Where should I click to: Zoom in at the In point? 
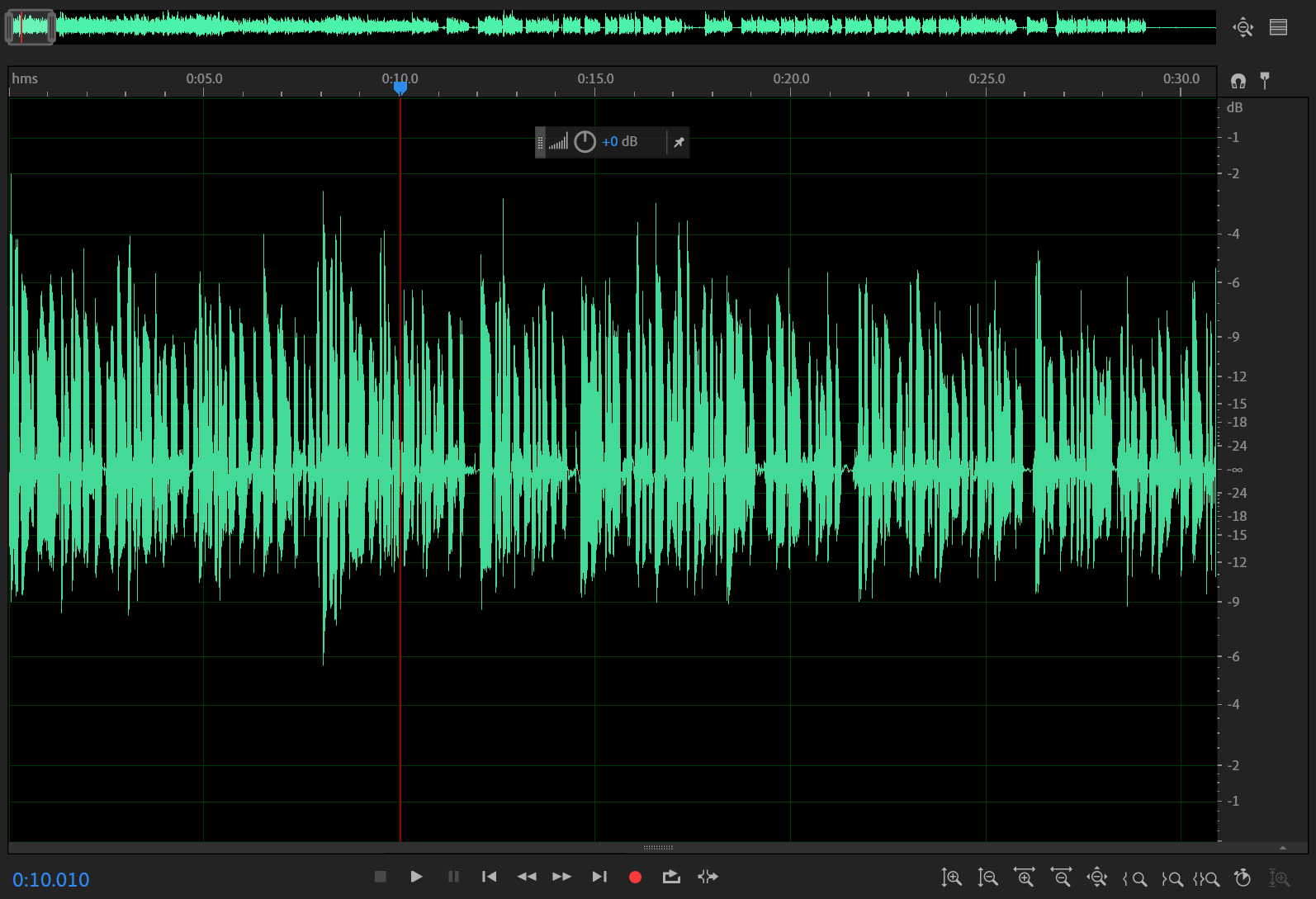tap(1134, 878)
